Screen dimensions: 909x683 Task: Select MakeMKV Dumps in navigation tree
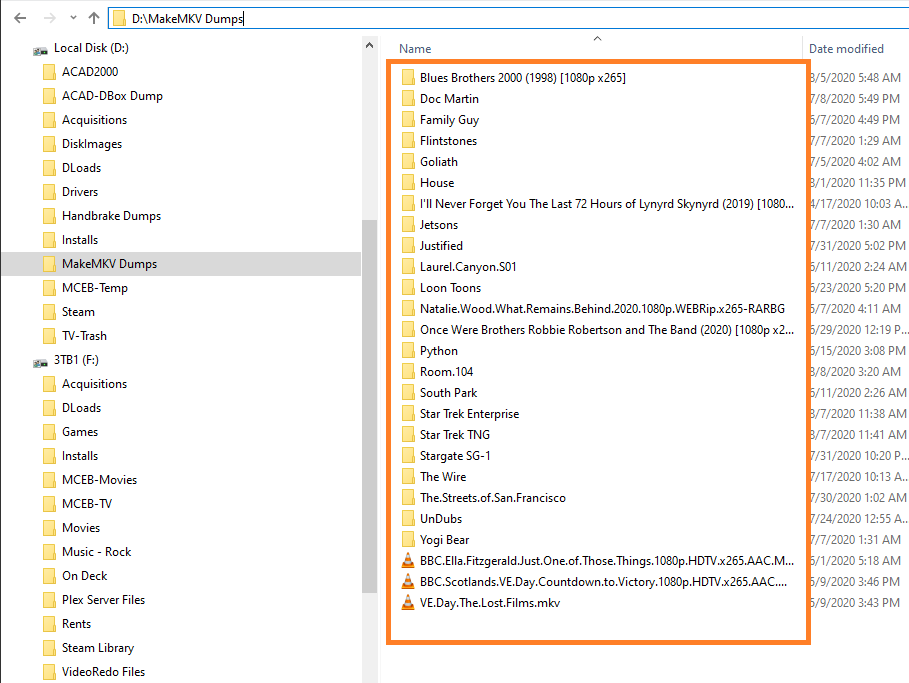pos(181,264)
